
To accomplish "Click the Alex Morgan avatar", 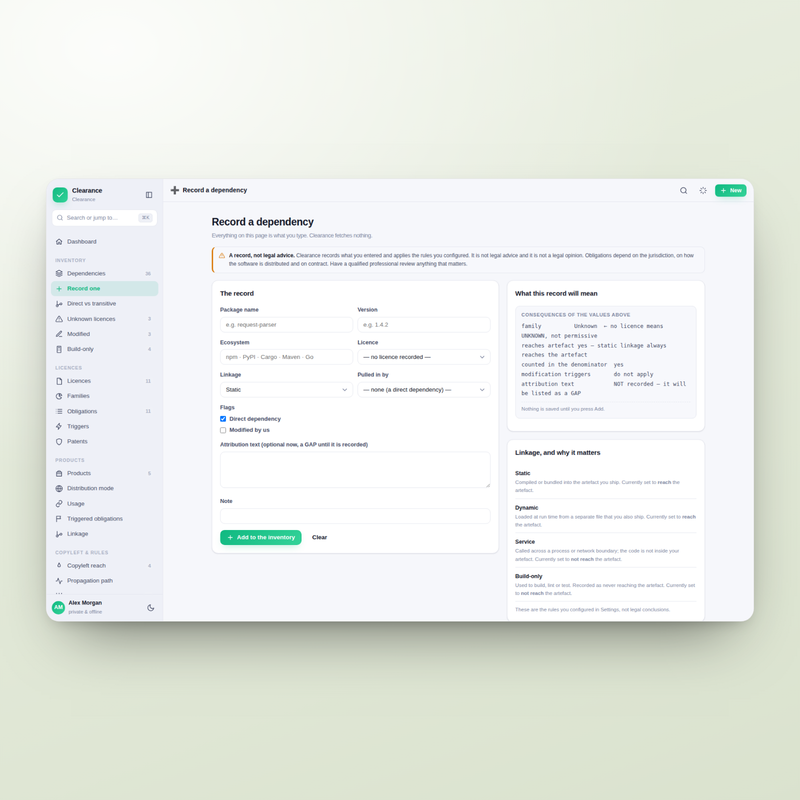I will point(59,607).
